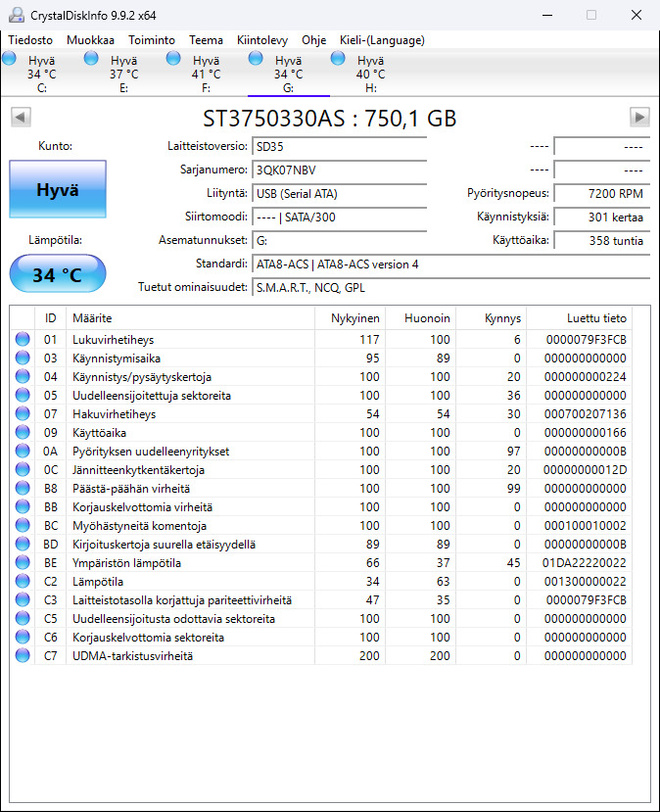The image size is (660, 812).
Task: Click the Määrite column header
Action: click(x=191, y=318)
